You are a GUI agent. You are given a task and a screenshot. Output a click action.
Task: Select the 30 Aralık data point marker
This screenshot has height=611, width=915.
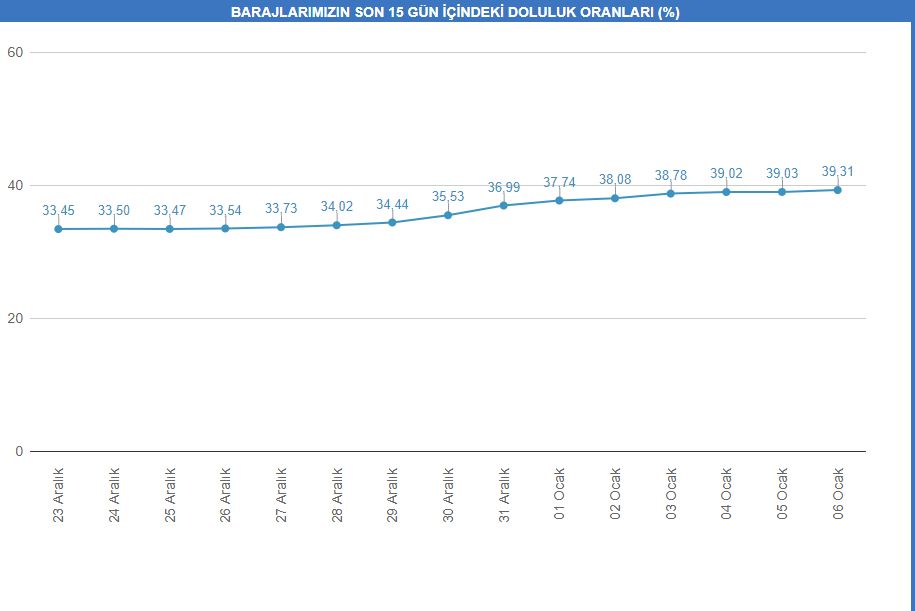(448, 215)
